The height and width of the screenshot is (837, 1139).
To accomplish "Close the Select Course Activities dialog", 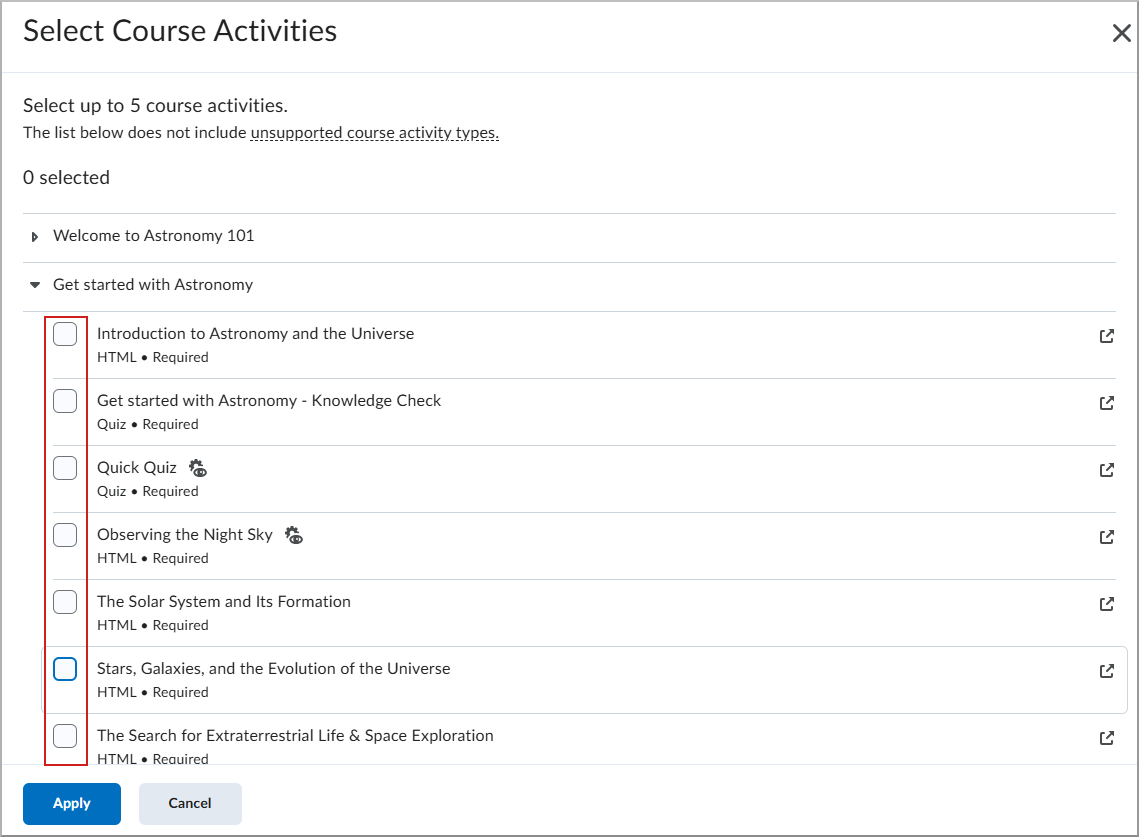I will coord(1121,34).
